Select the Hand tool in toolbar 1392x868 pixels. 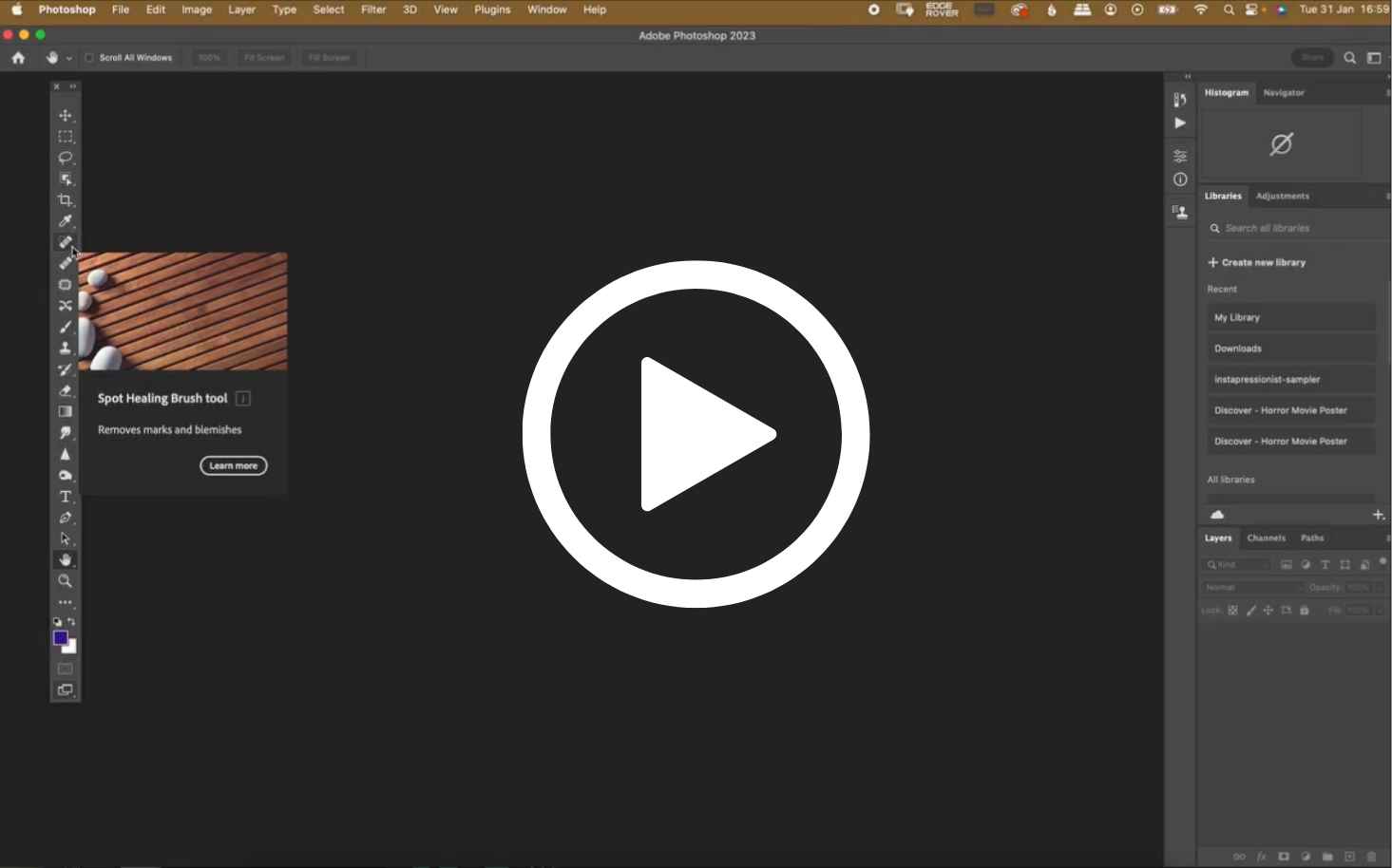pos(65,559)
